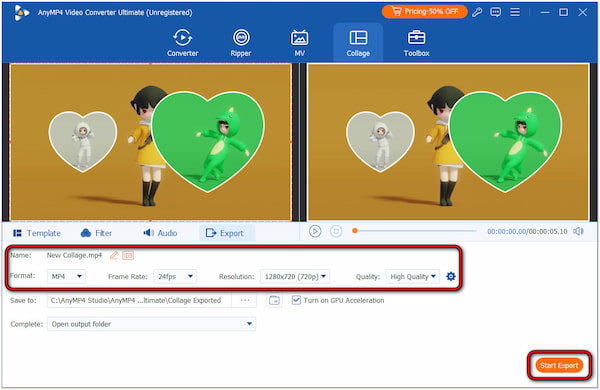Click the orange playback progress handle

click(355, 231)
